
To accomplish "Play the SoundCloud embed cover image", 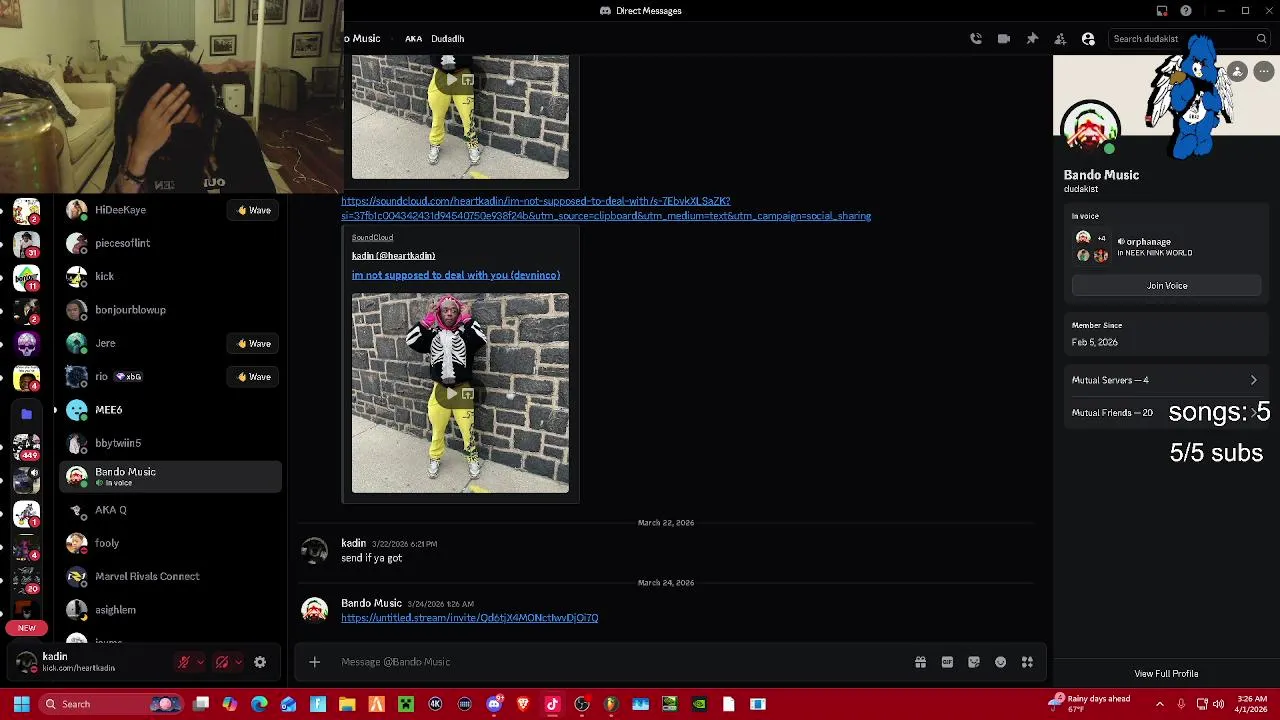I will pos(460,393).
